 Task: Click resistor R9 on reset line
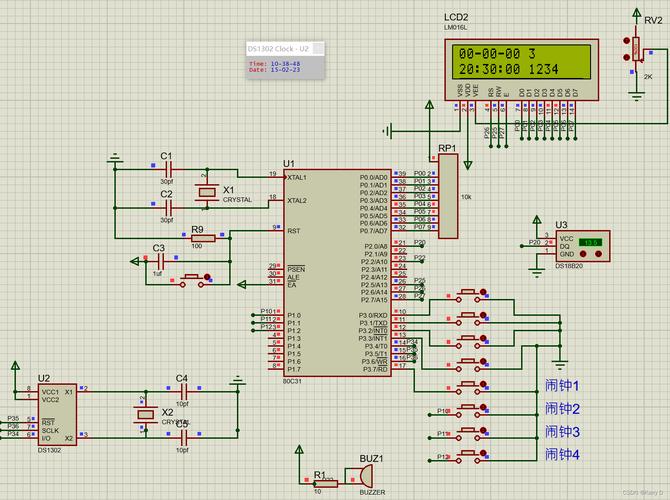(x=197, y=238)
